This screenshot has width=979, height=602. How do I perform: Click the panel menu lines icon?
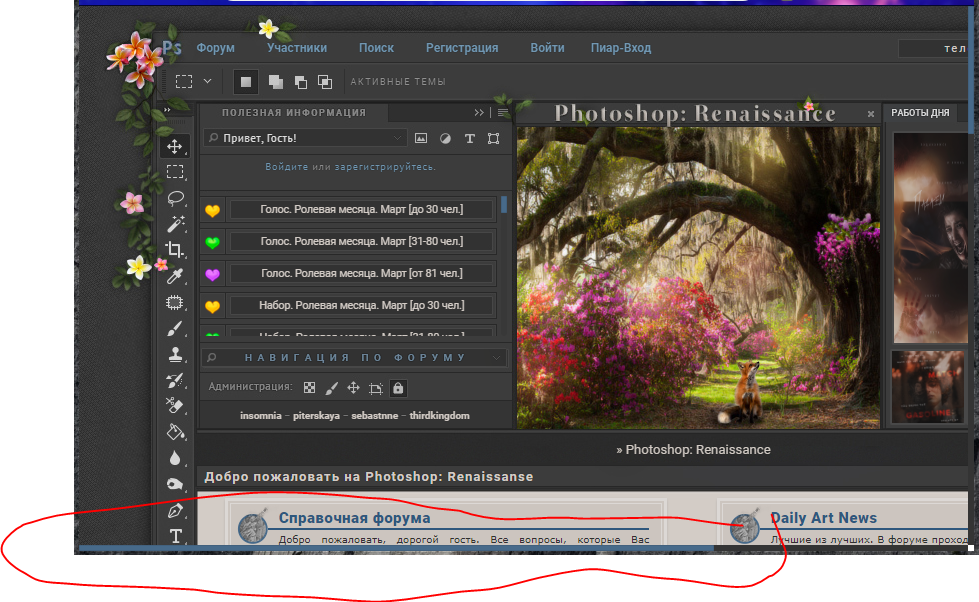coord(503,112)
